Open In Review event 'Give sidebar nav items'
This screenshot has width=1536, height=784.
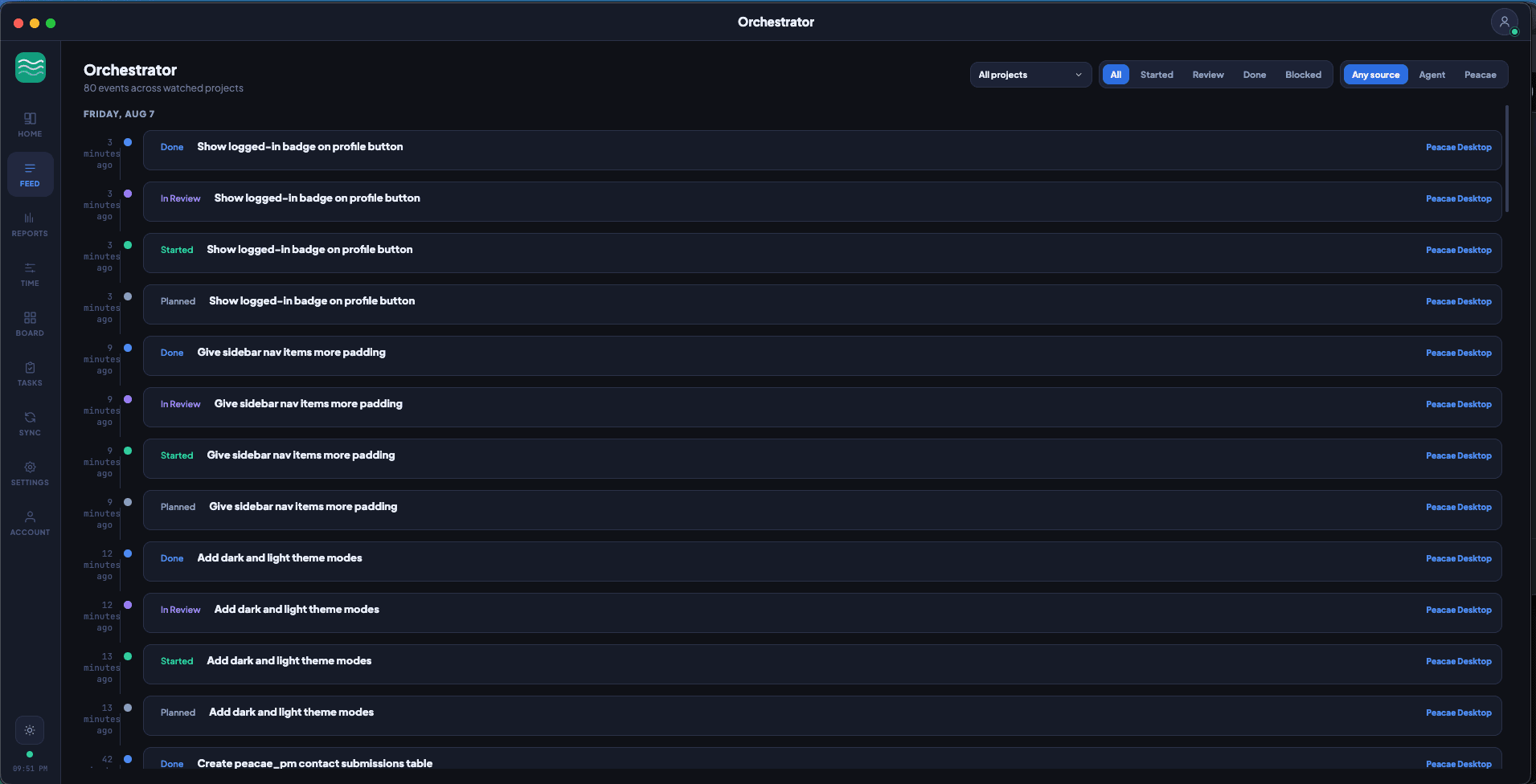pyautogui.click(x=822, y=406)
